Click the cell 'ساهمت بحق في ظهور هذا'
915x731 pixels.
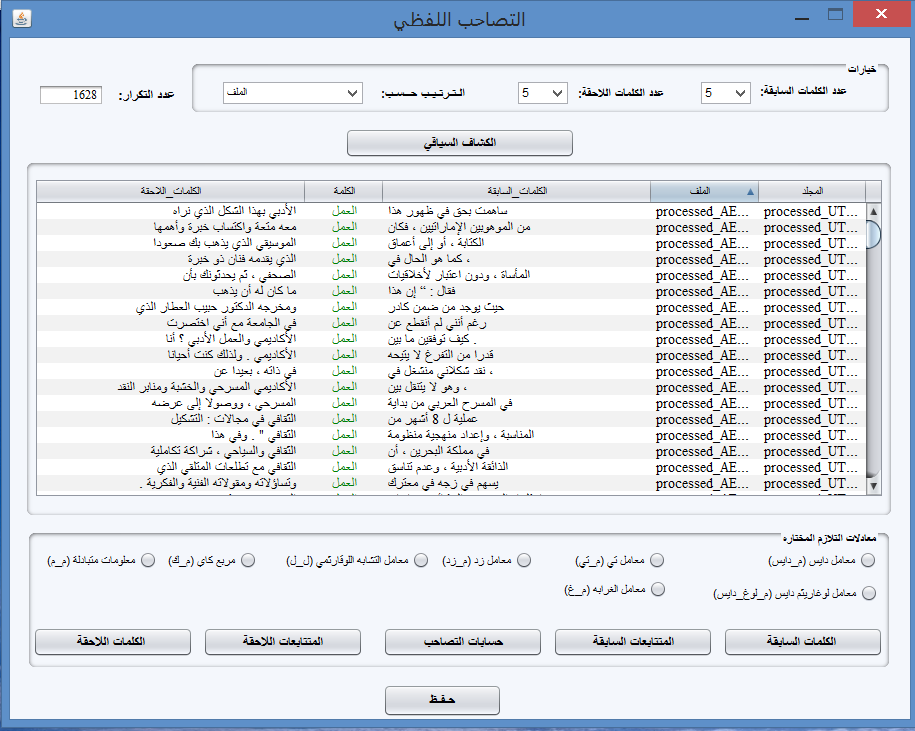(x=516, y=211)
